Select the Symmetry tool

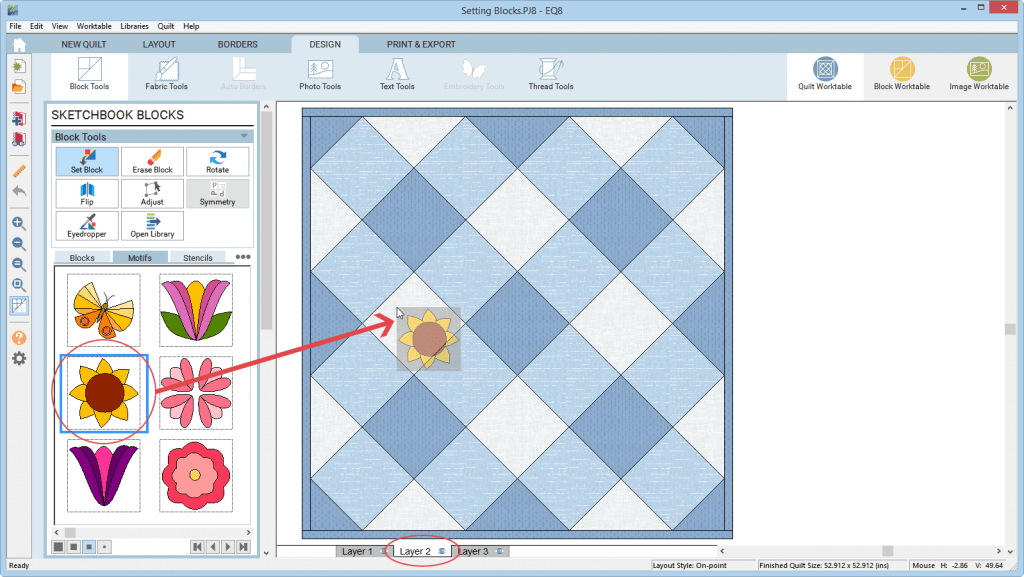217,193
